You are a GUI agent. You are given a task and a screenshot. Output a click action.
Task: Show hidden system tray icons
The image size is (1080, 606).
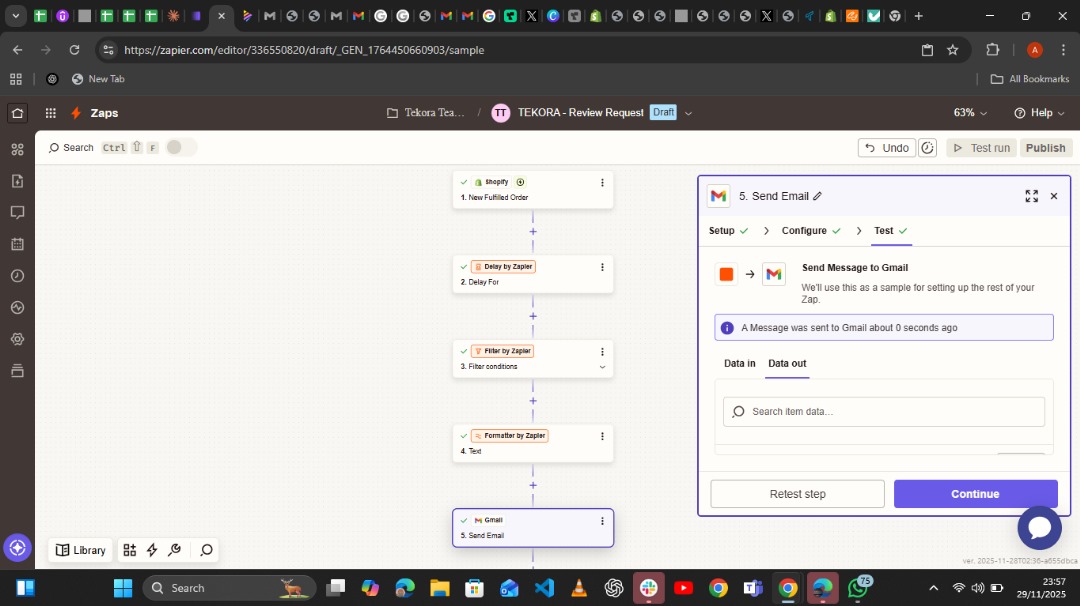click(933, 588)
